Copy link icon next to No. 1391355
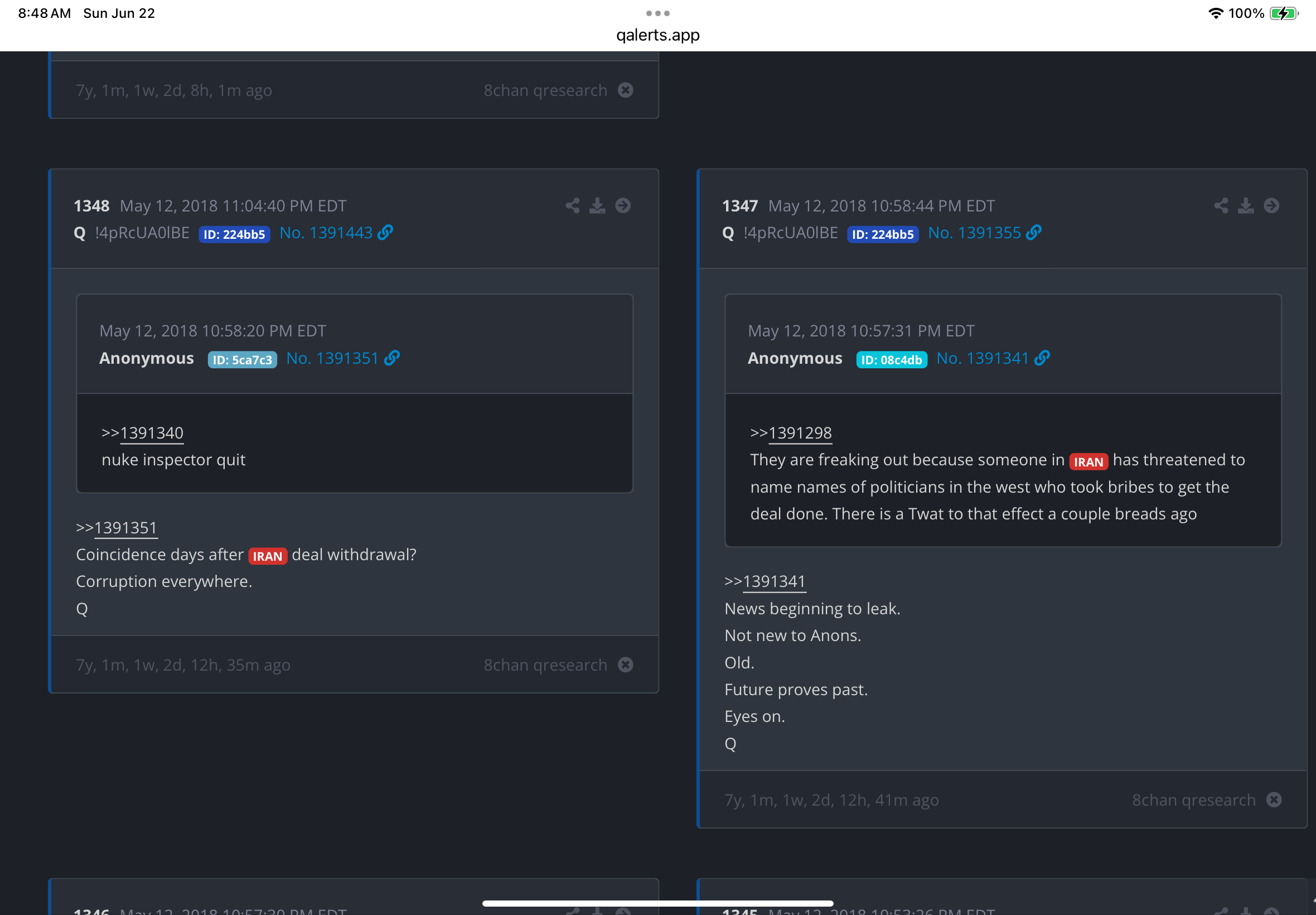The image size is (1316, 915). (1033, 232)
